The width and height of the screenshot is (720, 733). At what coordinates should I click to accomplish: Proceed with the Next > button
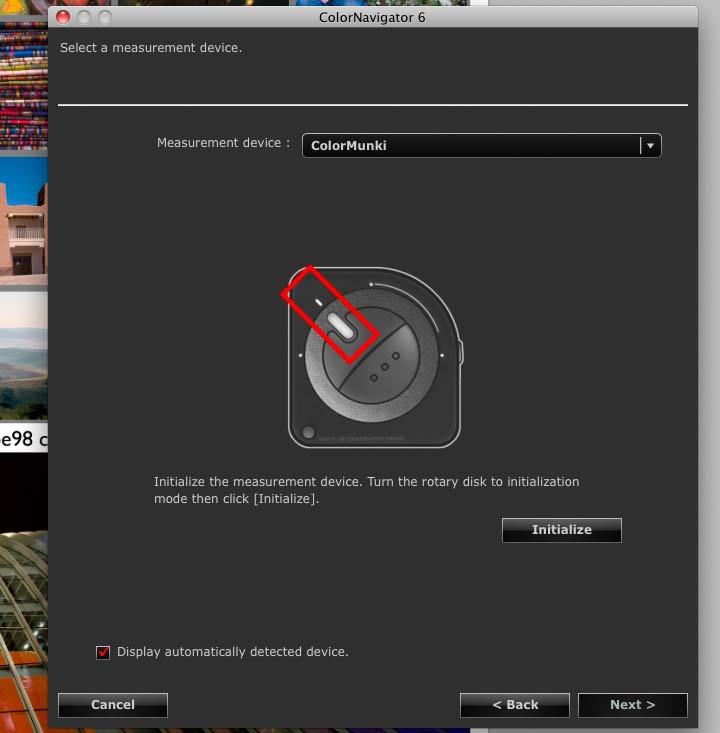point(633,704)
